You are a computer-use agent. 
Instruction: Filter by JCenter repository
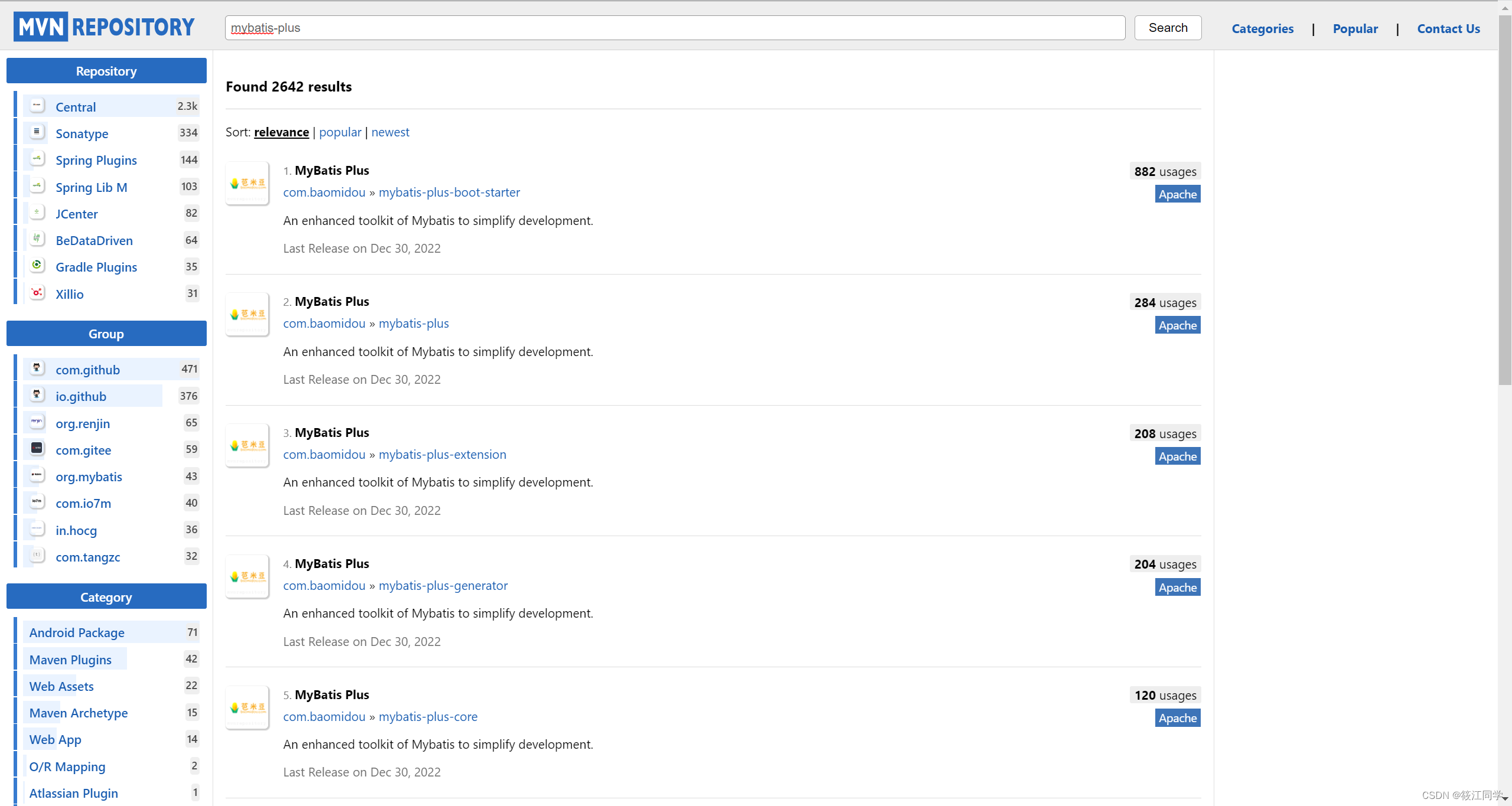click(77, 214)
